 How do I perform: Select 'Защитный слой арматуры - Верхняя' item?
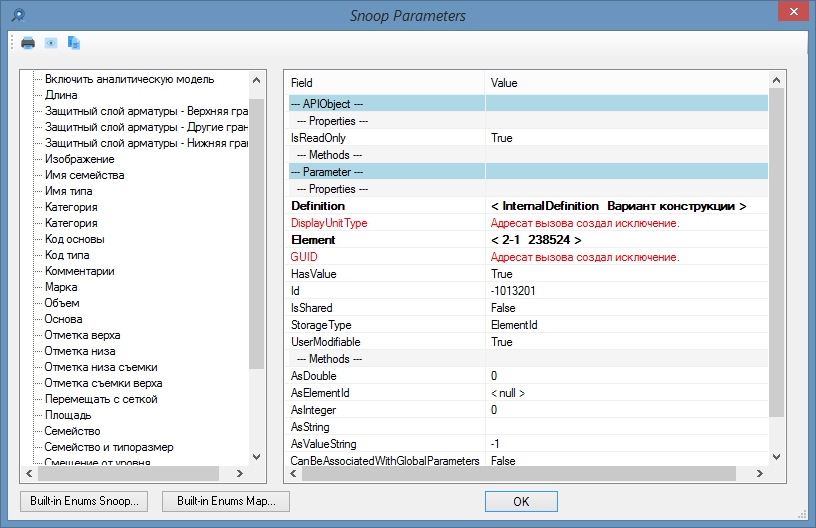pos(146,111)
